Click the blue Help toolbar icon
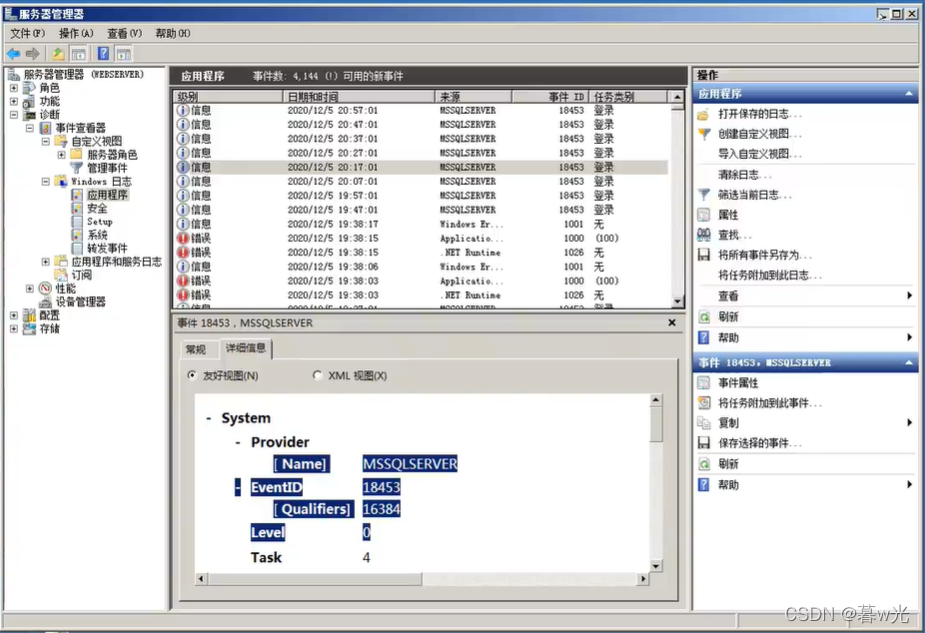This screenshot has width=925, height=633. pyautogui.click(x=103, y=54)
